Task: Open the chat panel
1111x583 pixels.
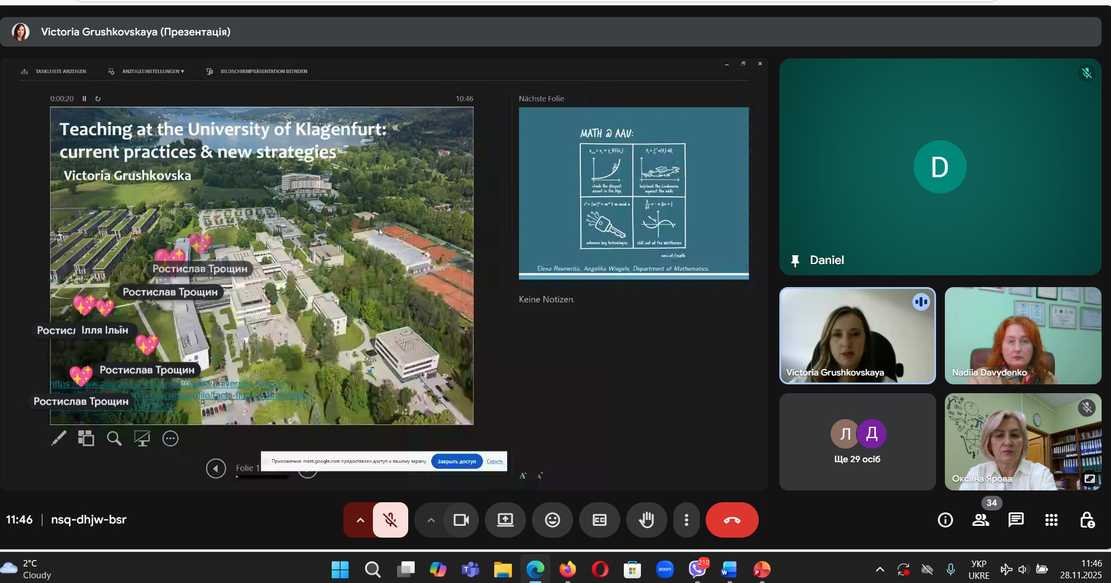Action: [1016, 520]
